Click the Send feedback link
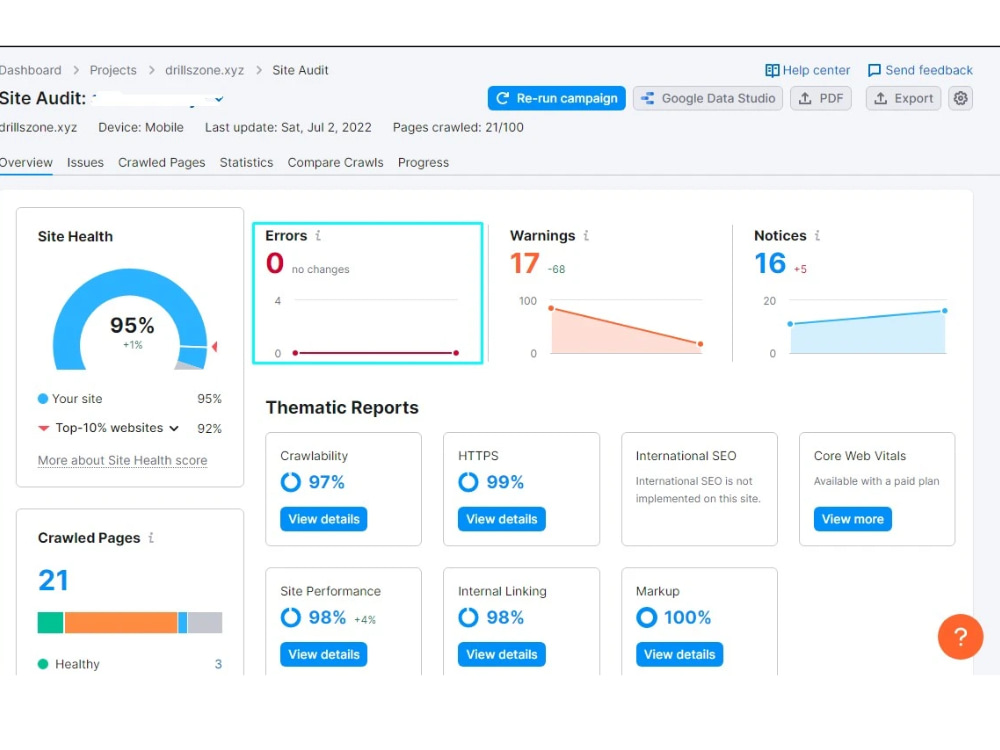 pos(920,70)
